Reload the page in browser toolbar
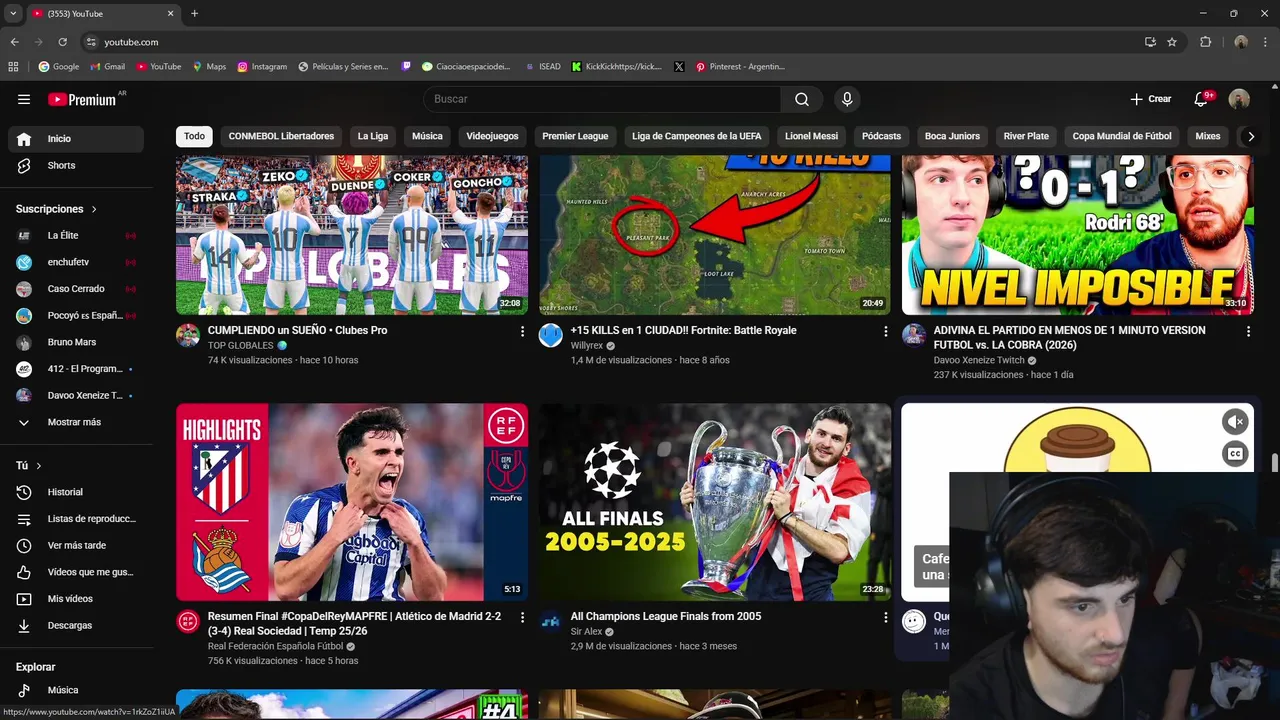 click(x=62, y=42)
